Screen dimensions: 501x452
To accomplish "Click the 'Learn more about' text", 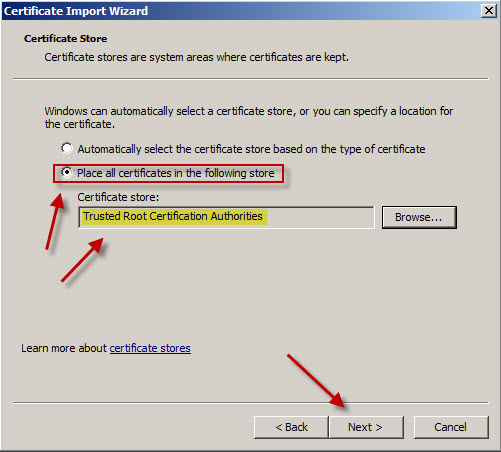I will (64, 348).
